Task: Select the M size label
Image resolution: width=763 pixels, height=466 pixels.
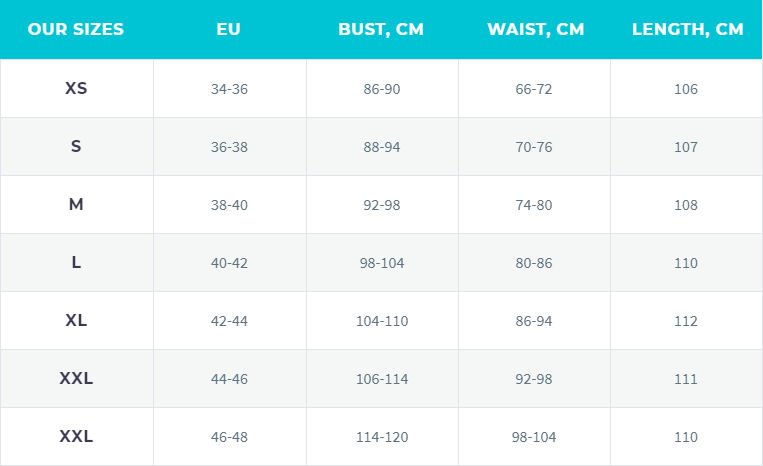Action: [76, 204]
